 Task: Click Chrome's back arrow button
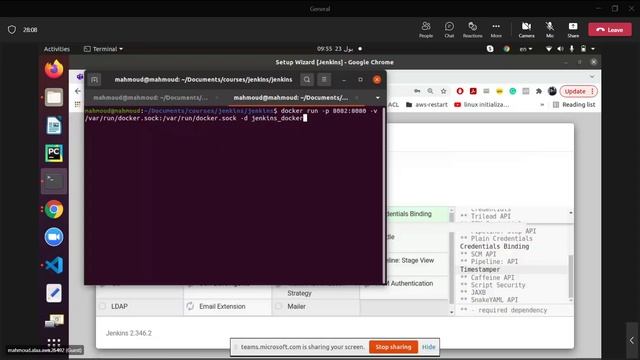tap(78, 91)
